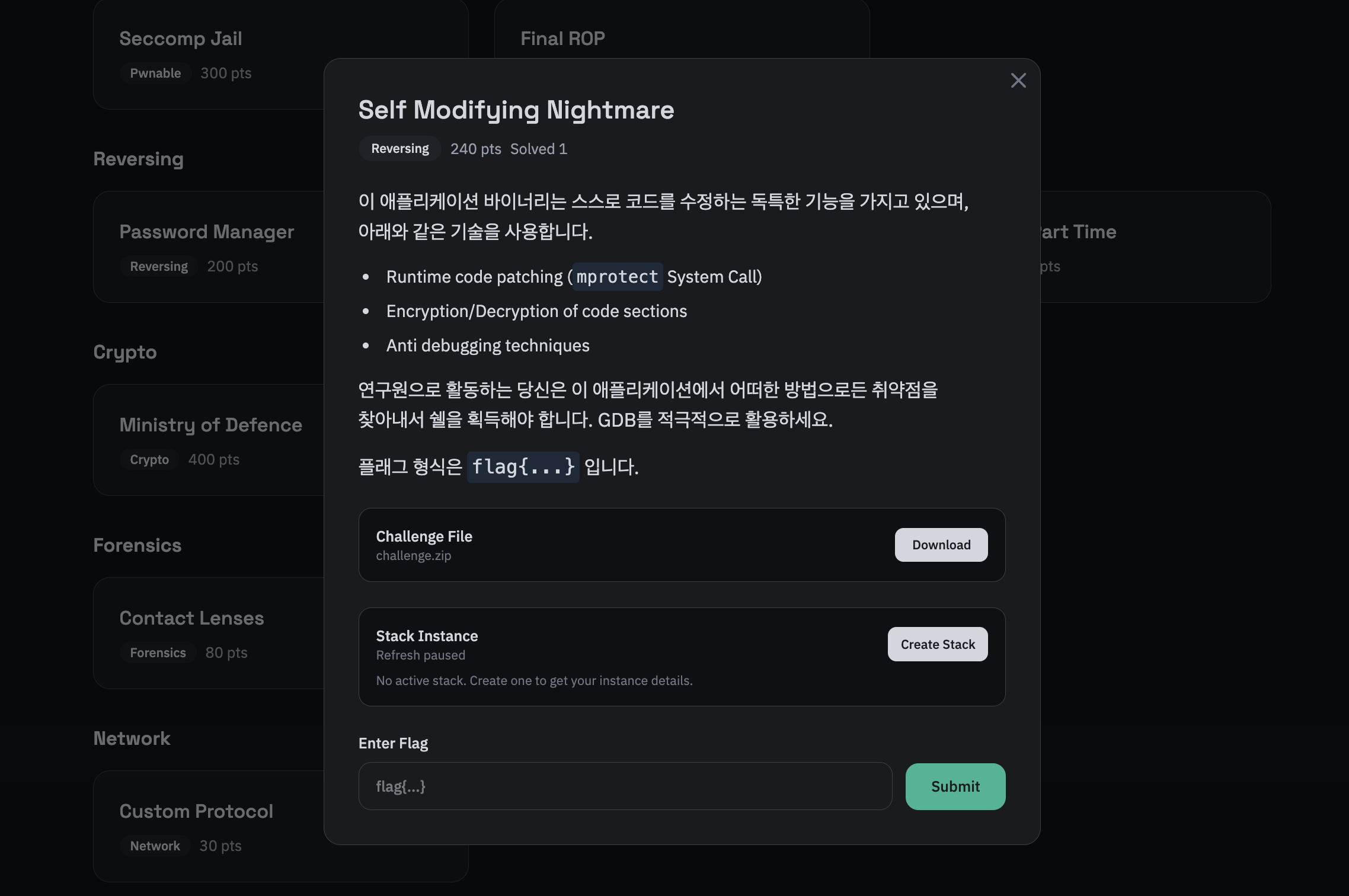The height and width of the screenshot is (896, 1349).
Task: Open the Custom Protocol challenge card
Action: [196, 812]
